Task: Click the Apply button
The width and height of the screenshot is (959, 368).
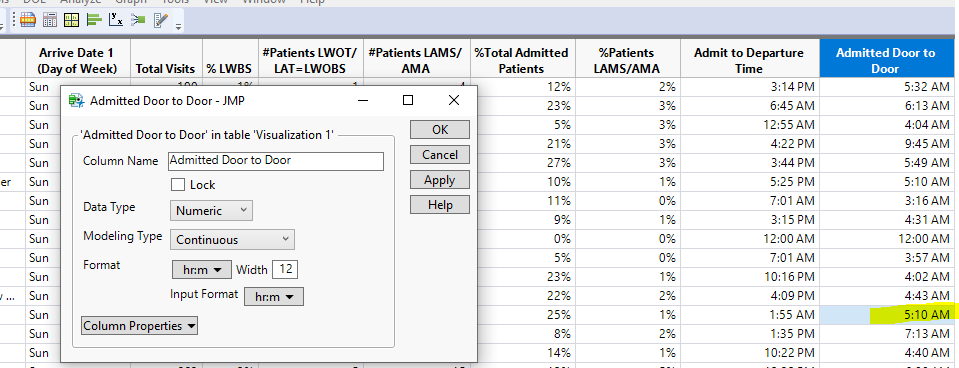Action: pos(440,180)
